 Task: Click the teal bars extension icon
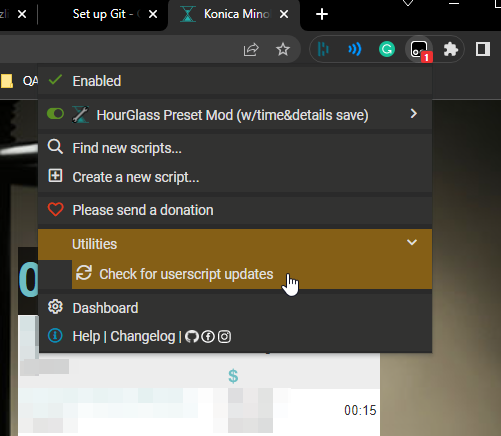coord(323,50)
